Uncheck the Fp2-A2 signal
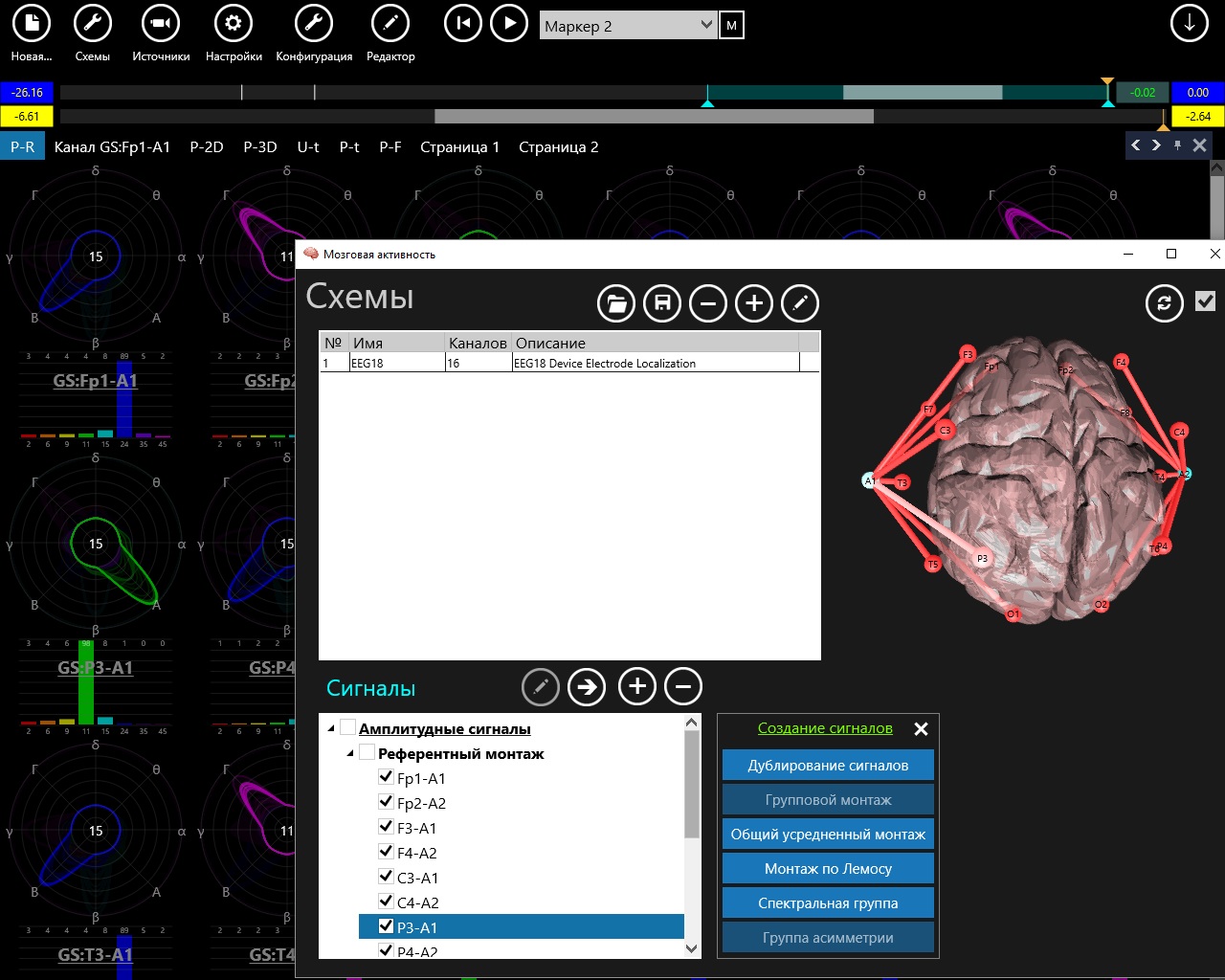Image resolution: width=1225 pixels, height=980 pixels. point(387,802)
